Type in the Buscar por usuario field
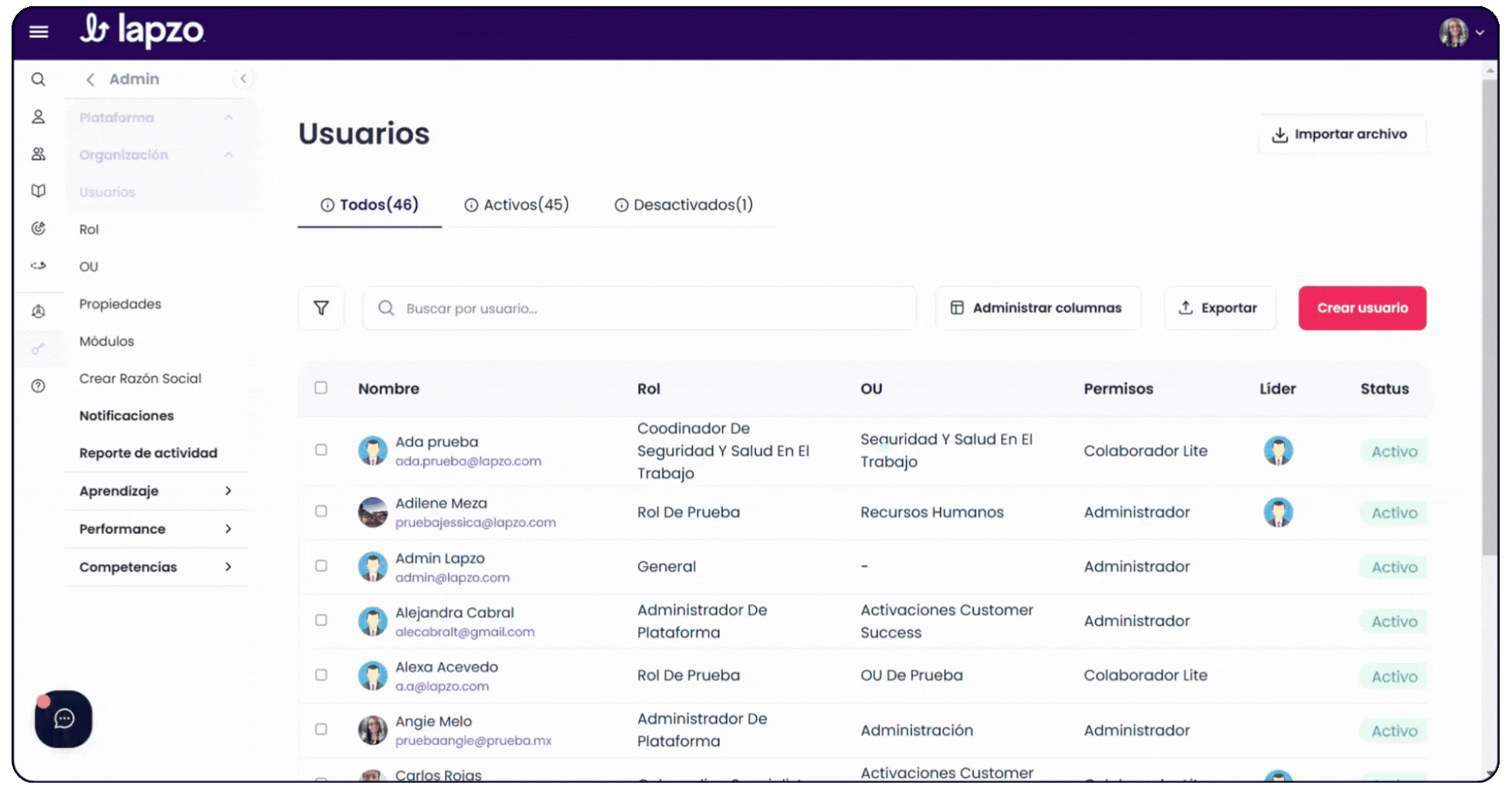 [639, 308]
